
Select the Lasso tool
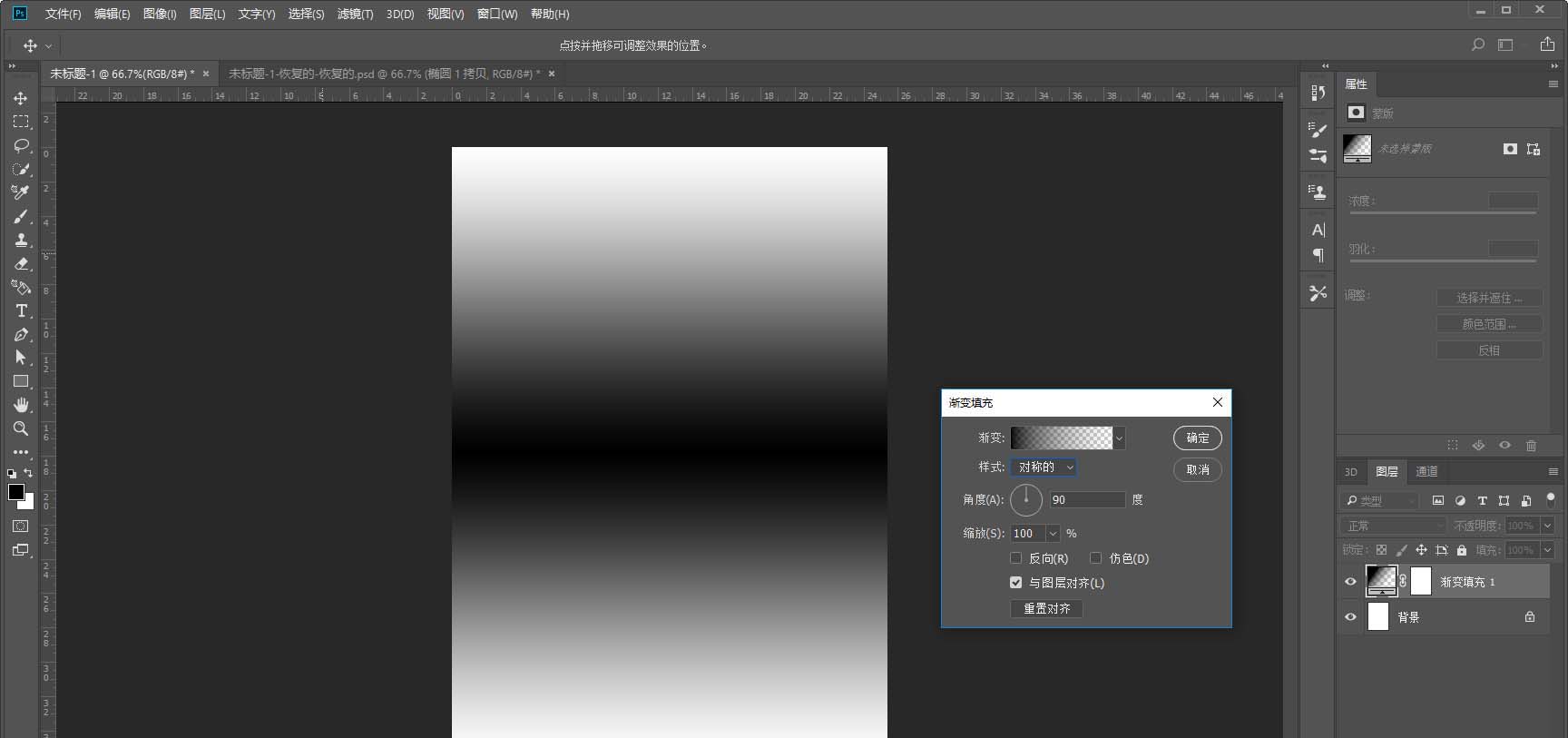click(21, 145)
